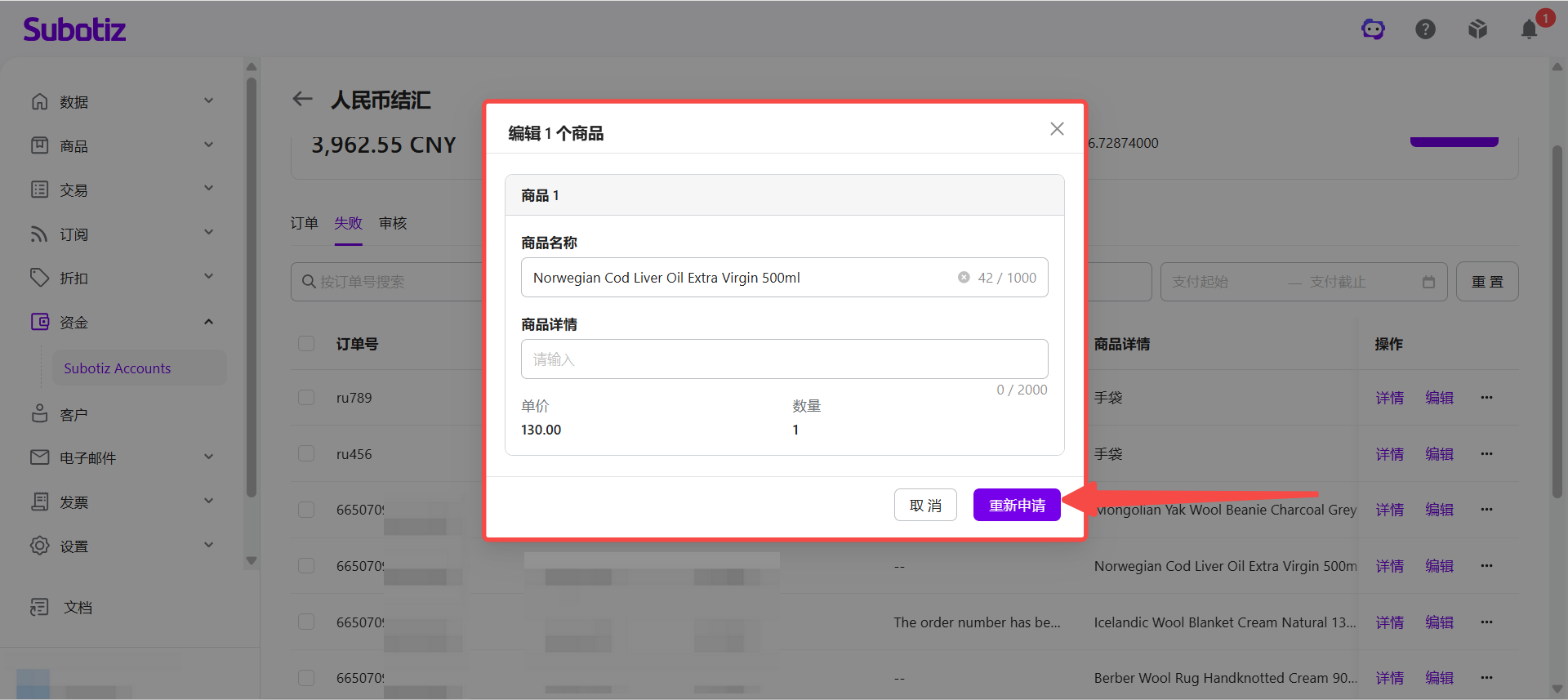
Task: Open the notifications bell
Action: [1530, 29]
